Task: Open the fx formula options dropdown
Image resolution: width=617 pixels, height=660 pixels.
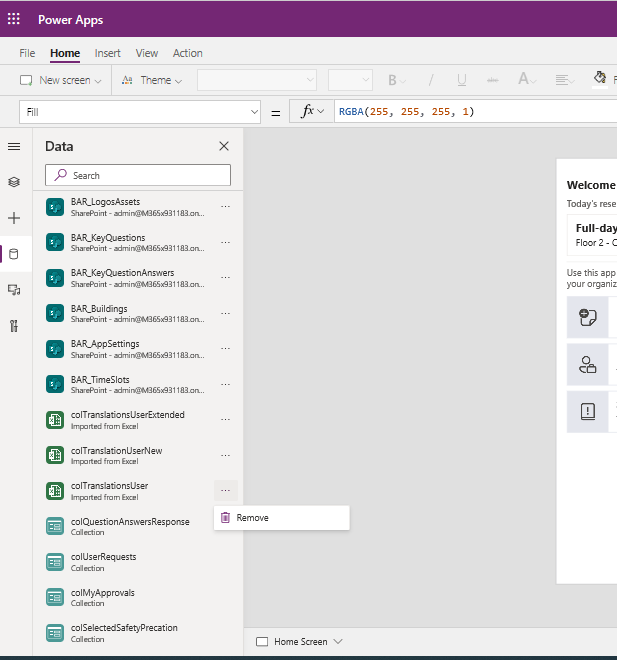Action: click(x=312, y=112)
